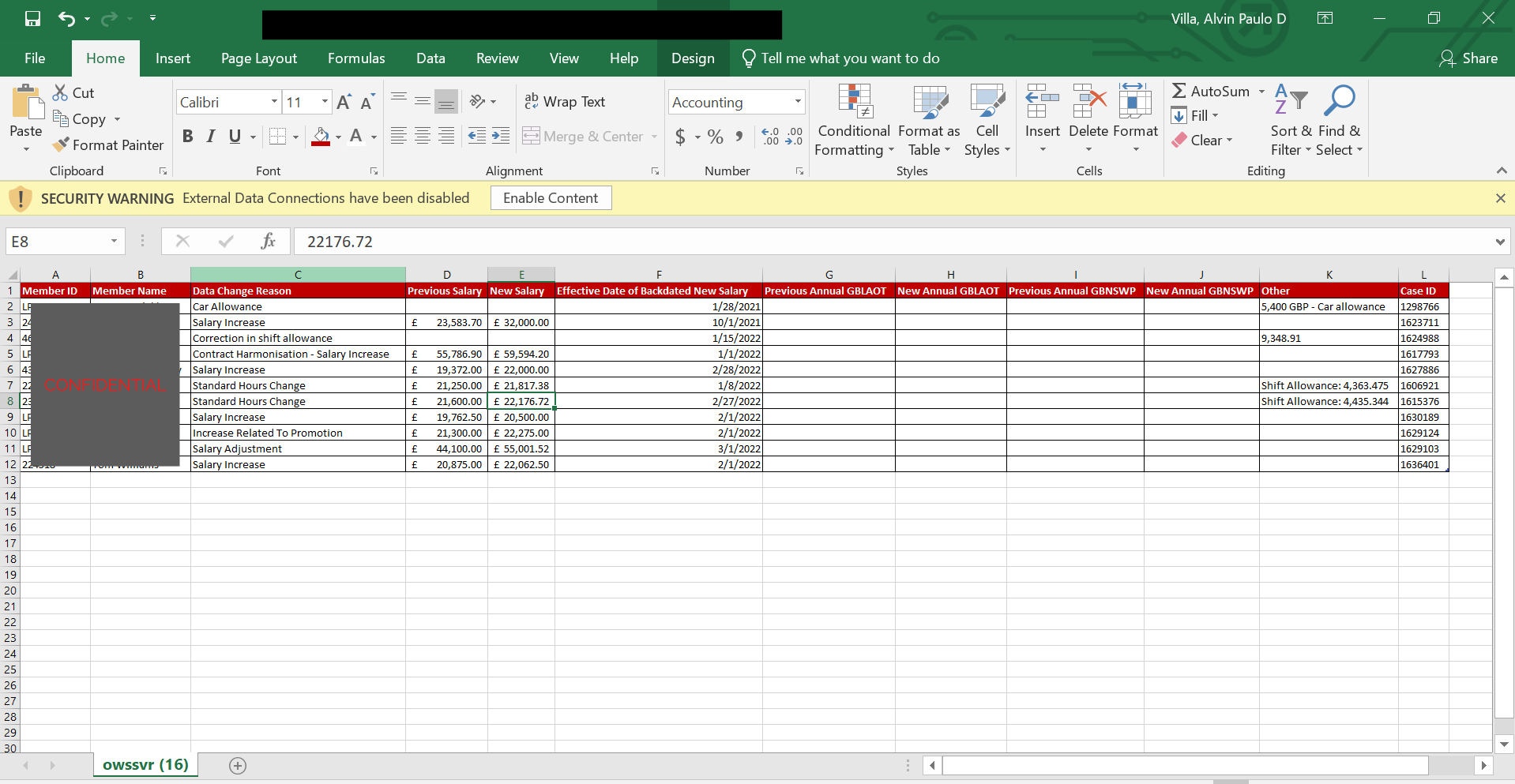This screenshot has width=1515, height=784.
Task: Open Customize Quick Access Toolbar menu
Action: point(152,18)
